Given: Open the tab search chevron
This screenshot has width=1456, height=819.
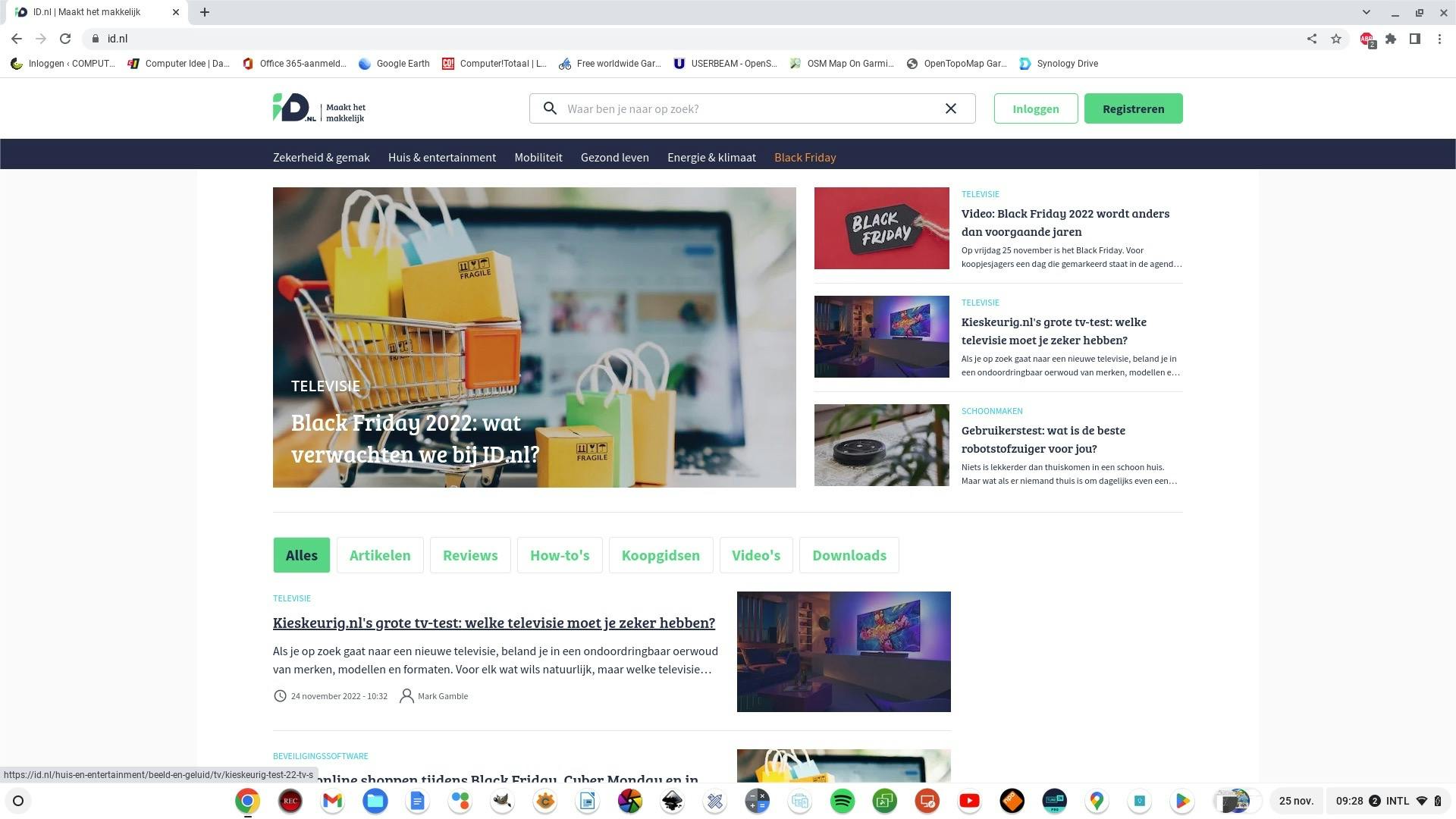Looking at the screenshot, I should click(1366, 12).
